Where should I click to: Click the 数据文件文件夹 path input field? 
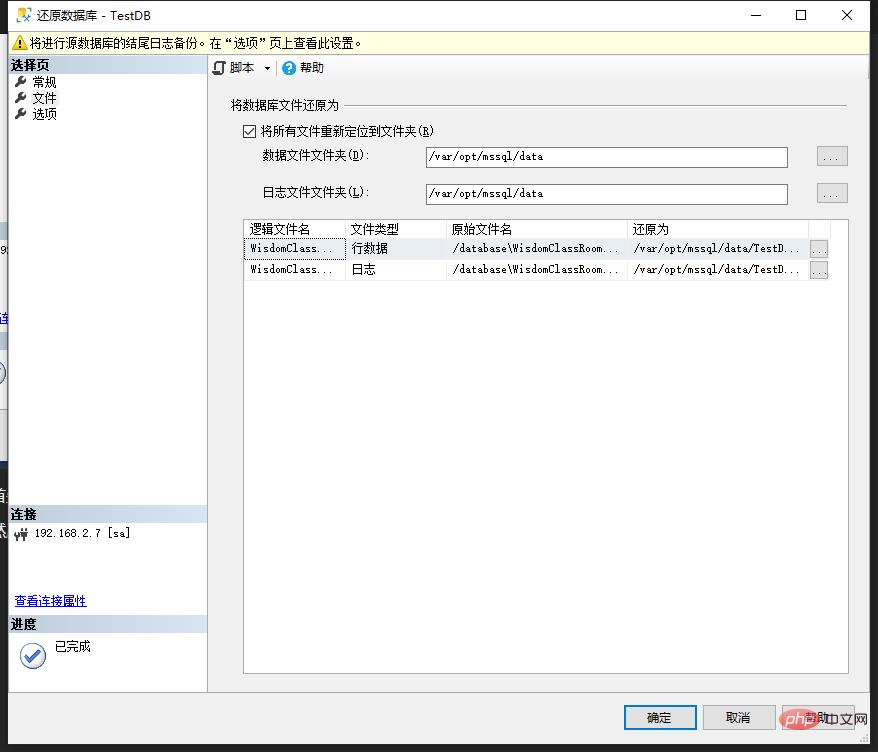point(606,157)
